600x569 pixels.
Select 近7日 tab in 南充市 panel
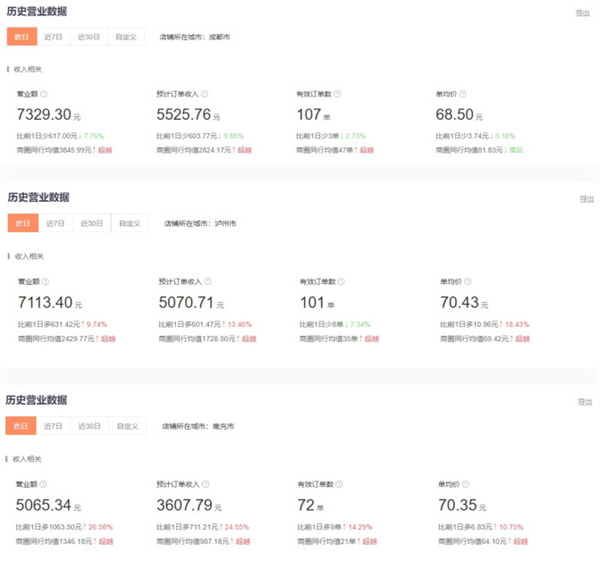[x=54, y=425]
